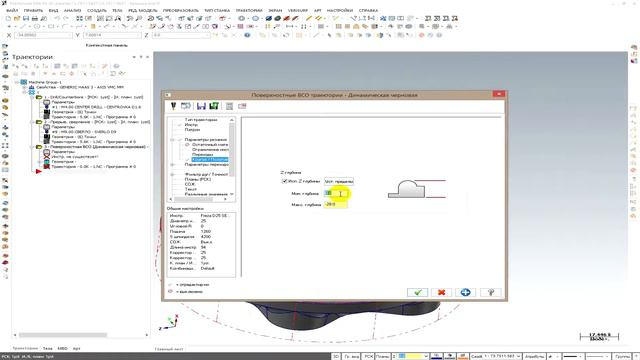Image resolution: width=640 pixels, height=360 pixels.
Task: Open the АНАЛИЗ menu
Action: click(x=73, y=10)
